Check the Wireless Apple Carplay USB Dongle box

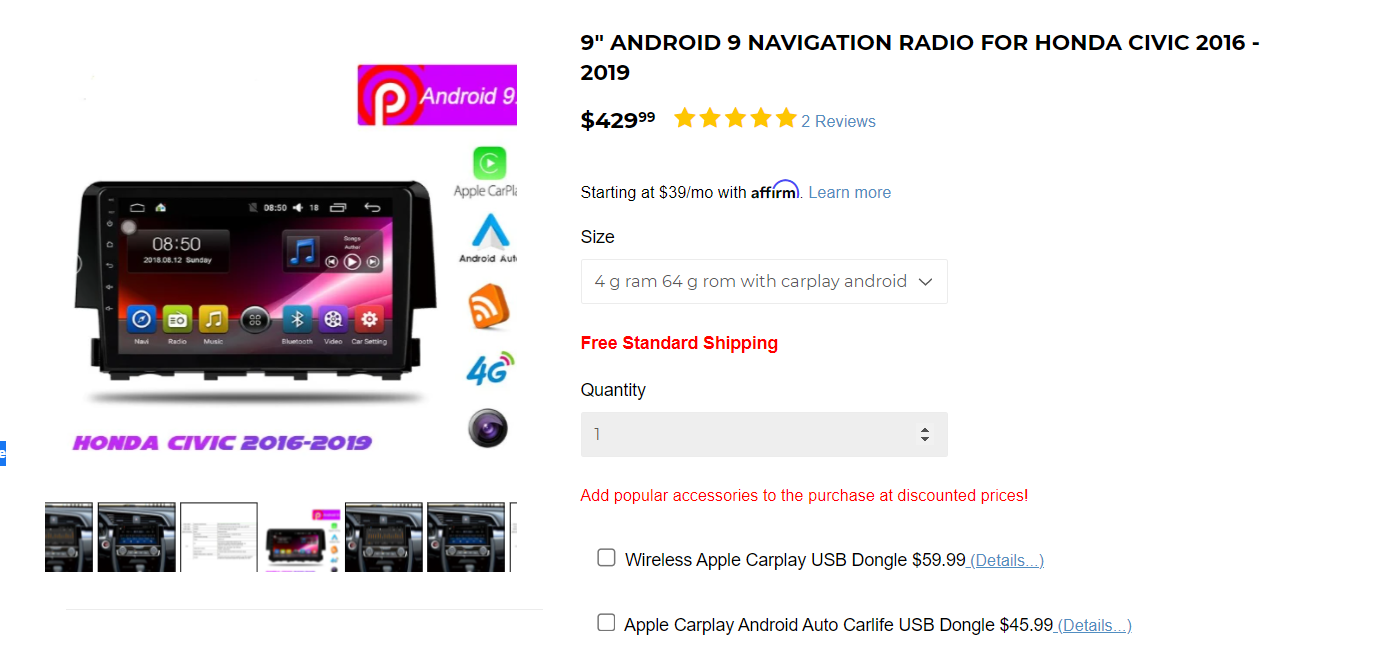[606, 557]
